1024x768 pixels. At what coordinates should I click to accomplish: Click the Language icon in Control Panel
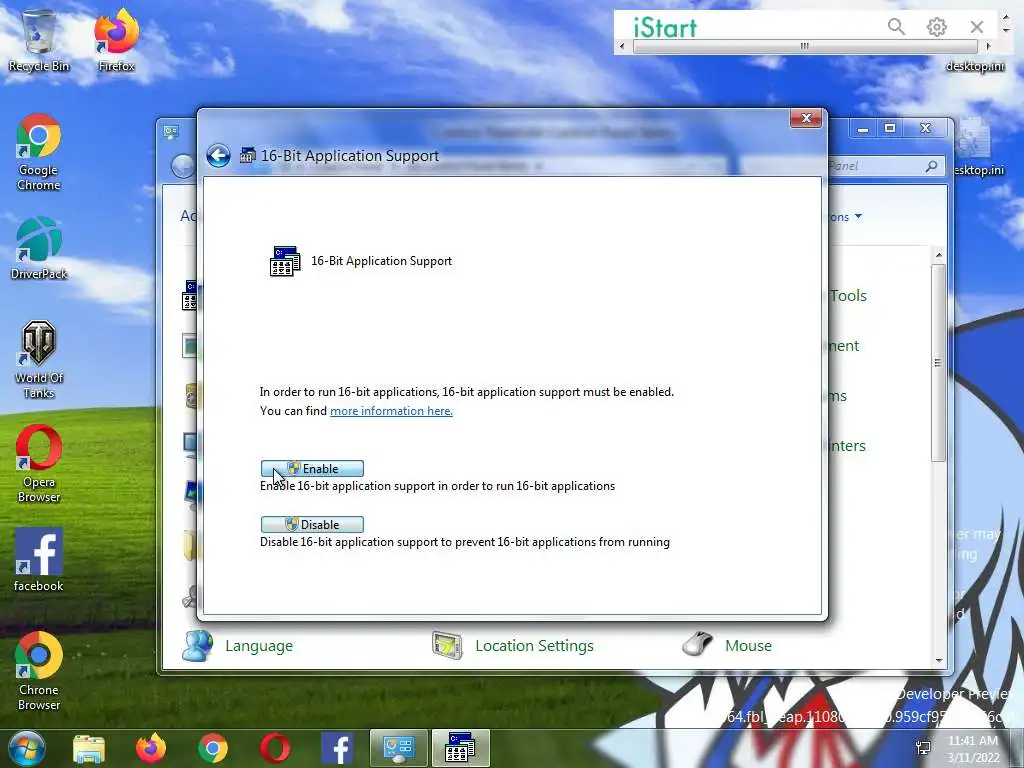(197, 646)
